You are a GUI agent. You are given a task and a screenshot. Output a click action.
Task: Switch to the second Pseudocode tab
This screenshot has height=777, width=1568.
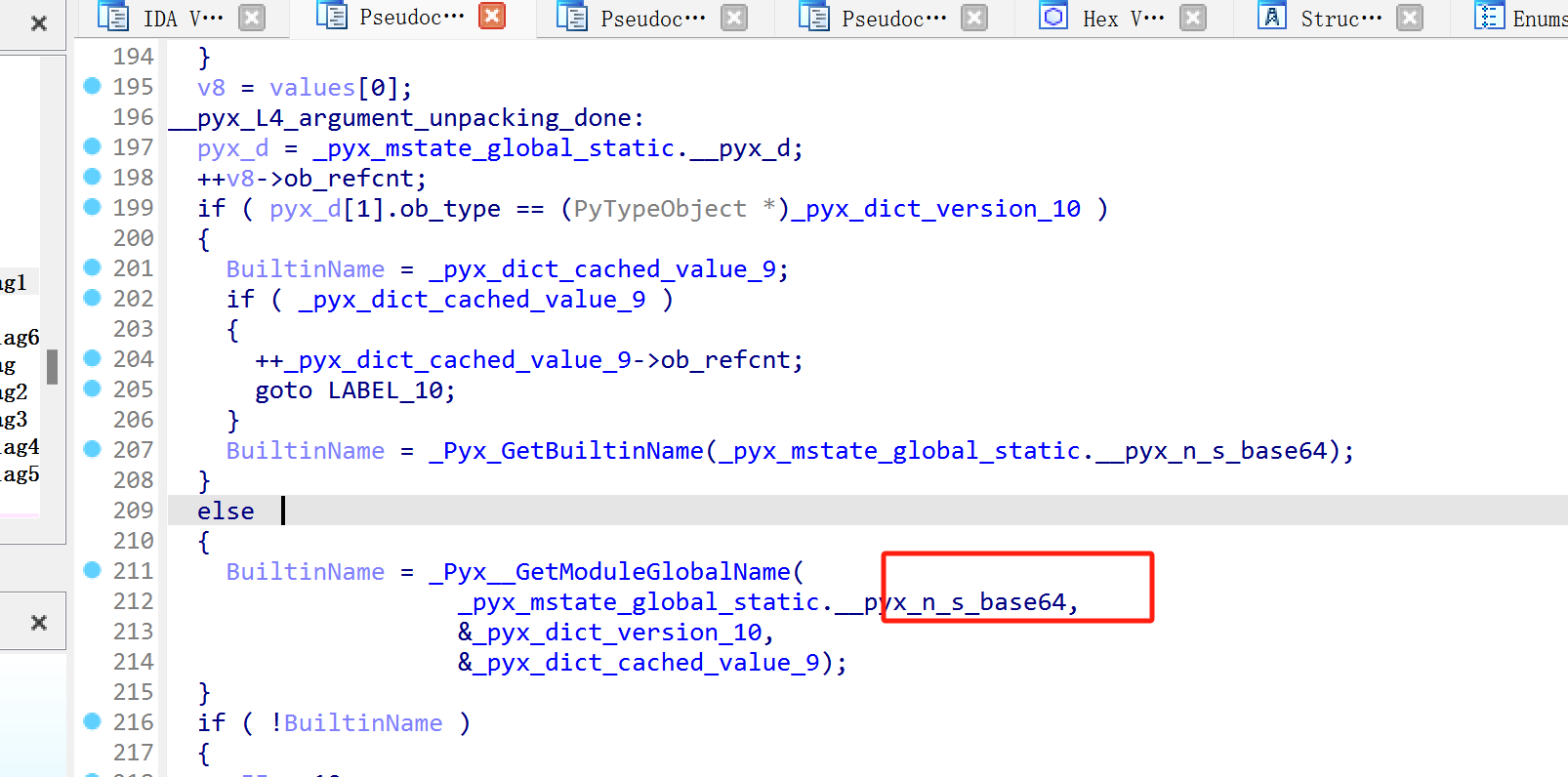[652, 19]
